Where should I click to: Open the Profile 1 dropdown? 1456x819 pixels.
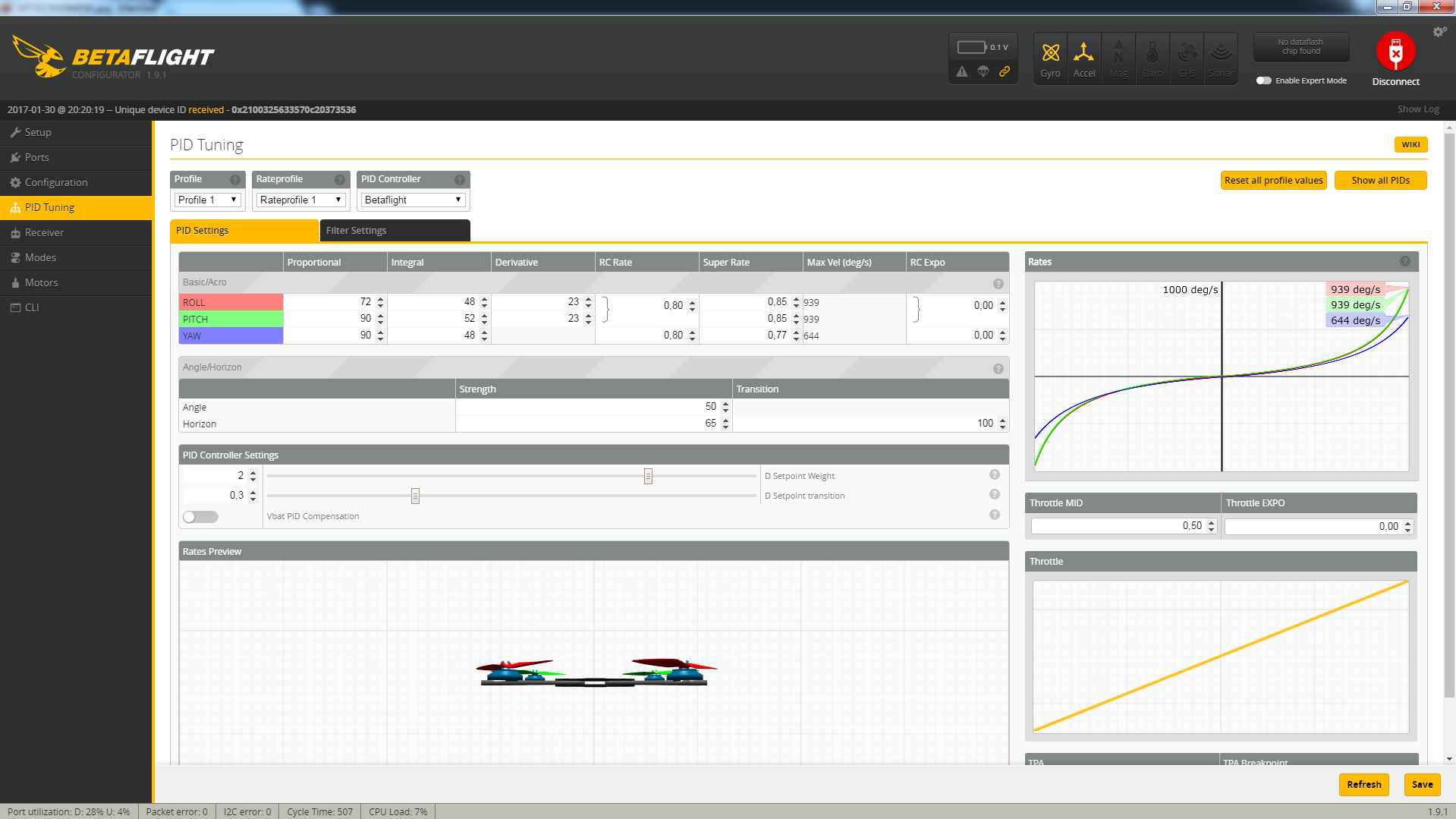pos(208,200)
